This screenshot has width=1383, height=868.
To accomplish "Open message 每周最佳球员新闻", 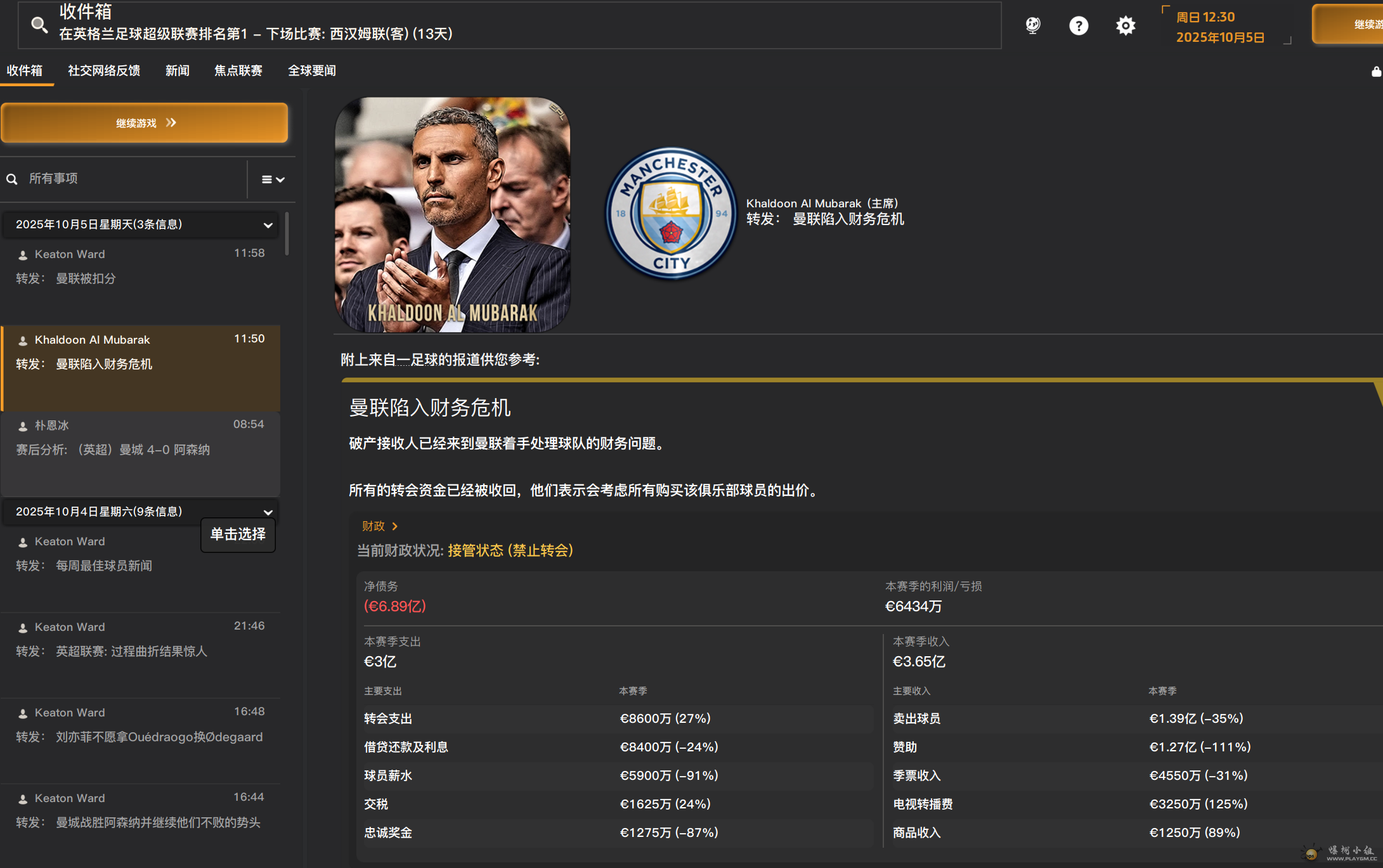I will pyautogui.click(x=141, y=569).
